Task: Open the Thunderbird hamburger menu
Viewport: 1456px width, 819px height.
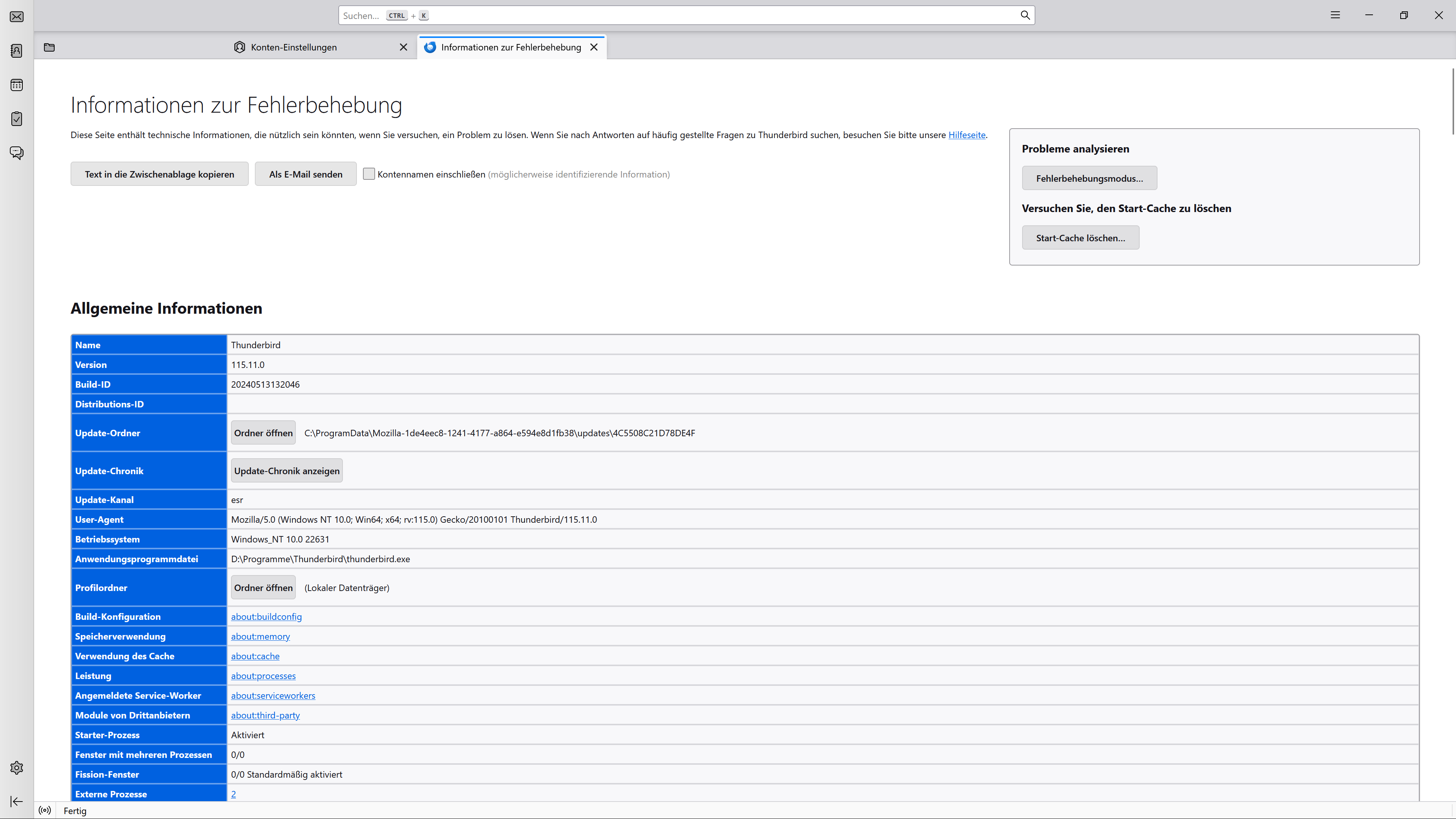Action: click(1335, 15)
